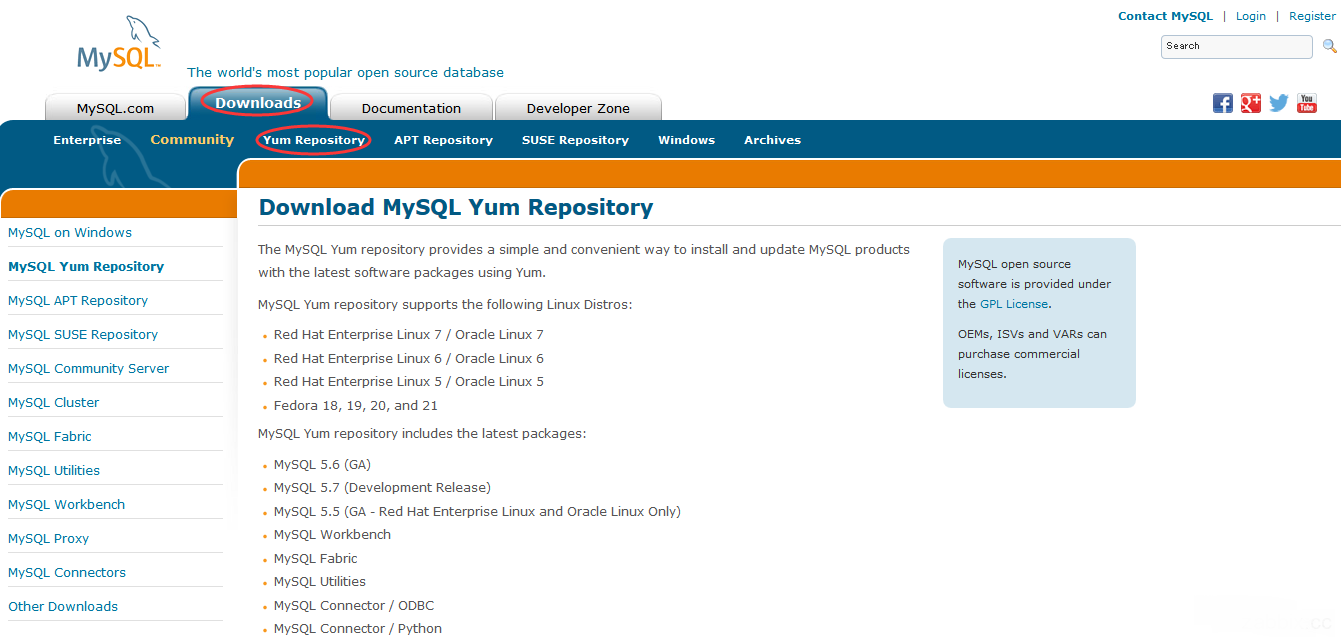The height and width of the screenshot is (637, 1341).
Task: Click the Google+ icon
Action: pos(1250,103)
